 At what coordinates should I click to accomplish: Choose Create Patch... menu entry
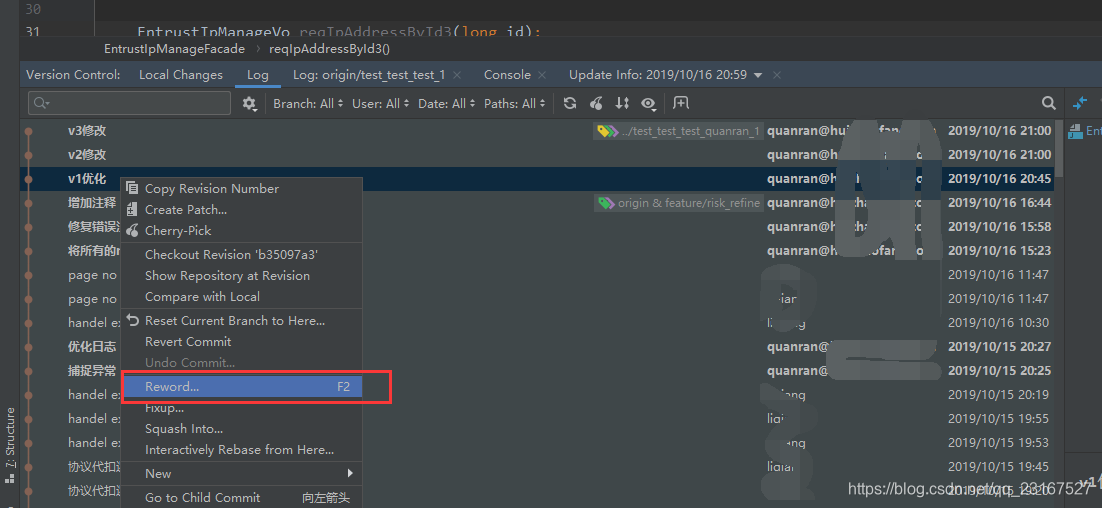point(242,209)
